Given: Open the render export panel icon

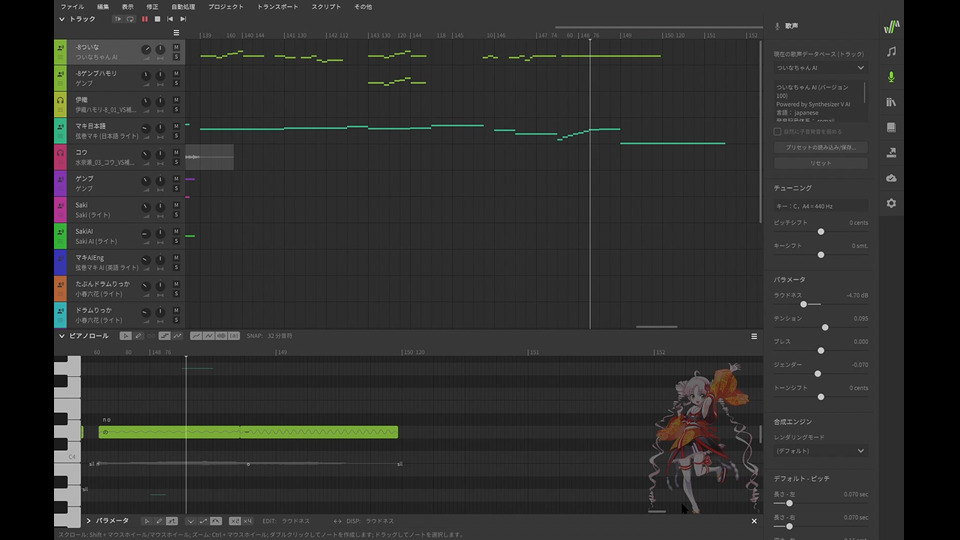Looking at the screenshot, I should [891, 152].
